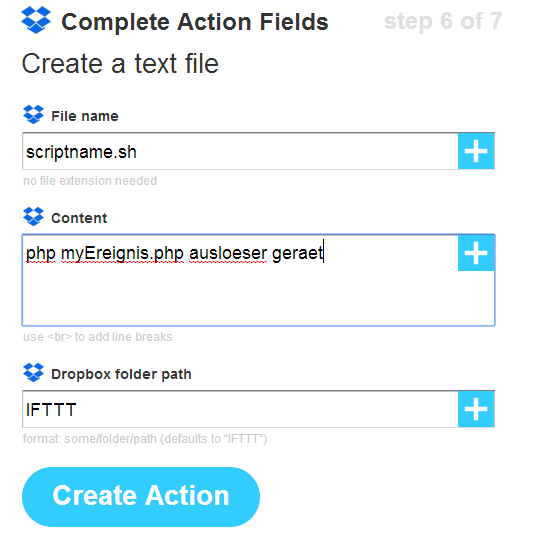Click the Dropbox icon next to Content

coord(34,217)
